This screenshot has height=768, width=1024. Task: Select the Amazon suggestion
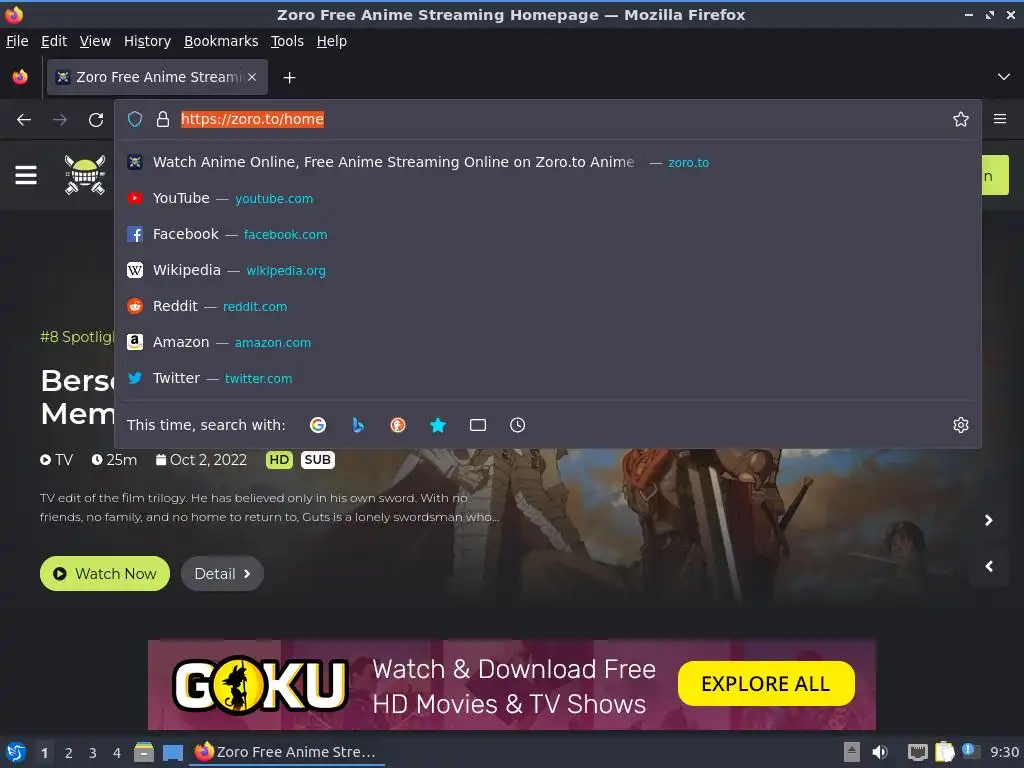[x=547, y=342]
